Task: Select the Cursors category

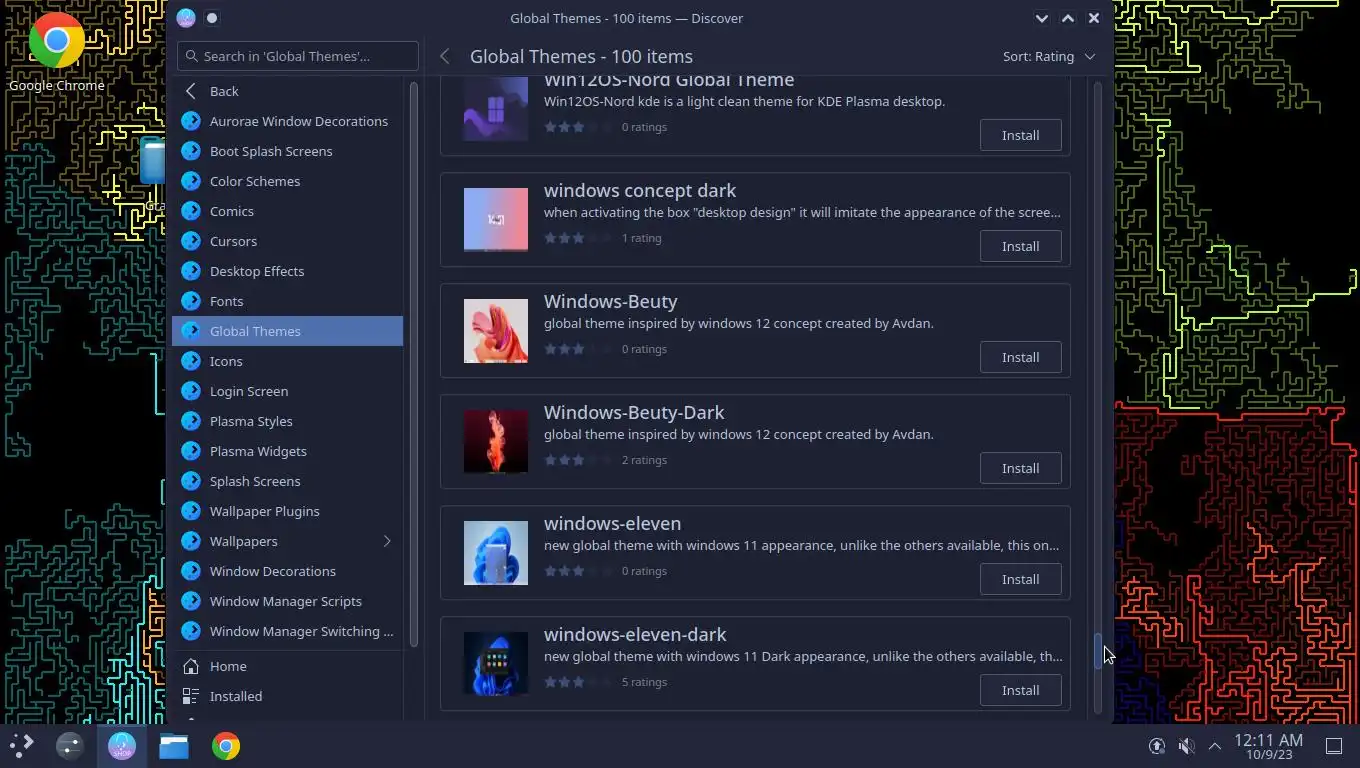Action: [x=287, y=241]
